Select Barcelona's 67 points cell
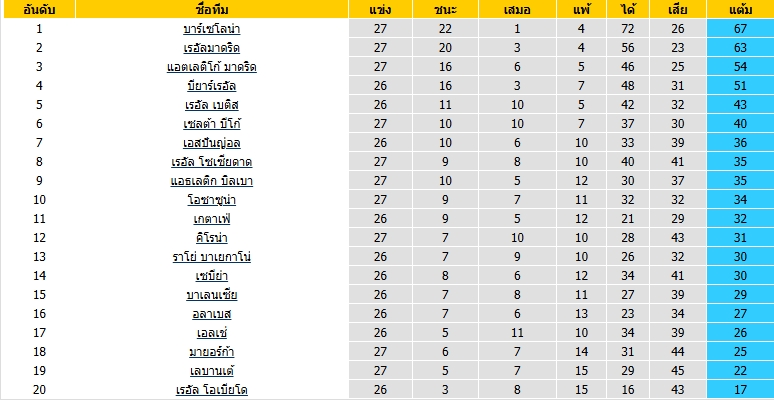This screenshot has width=774, height=400. tap(740, 29)
